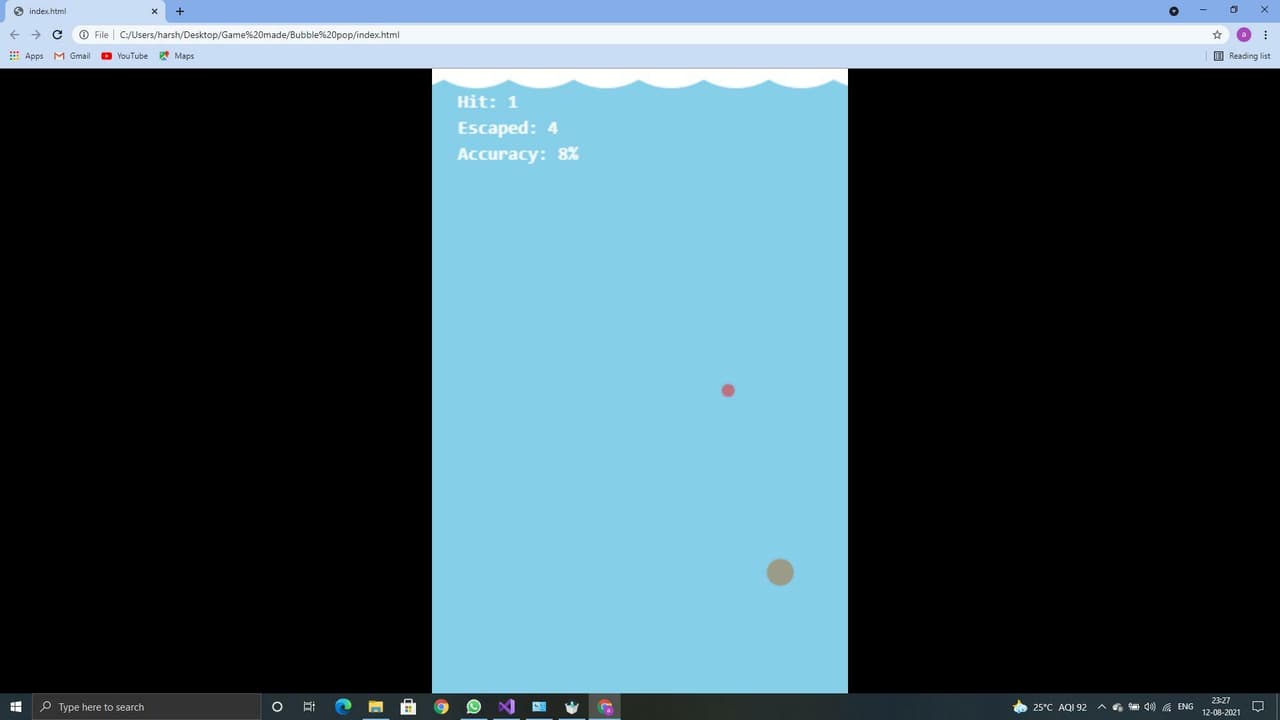Open the active Chrome window taskbar icon

[605, 707]
